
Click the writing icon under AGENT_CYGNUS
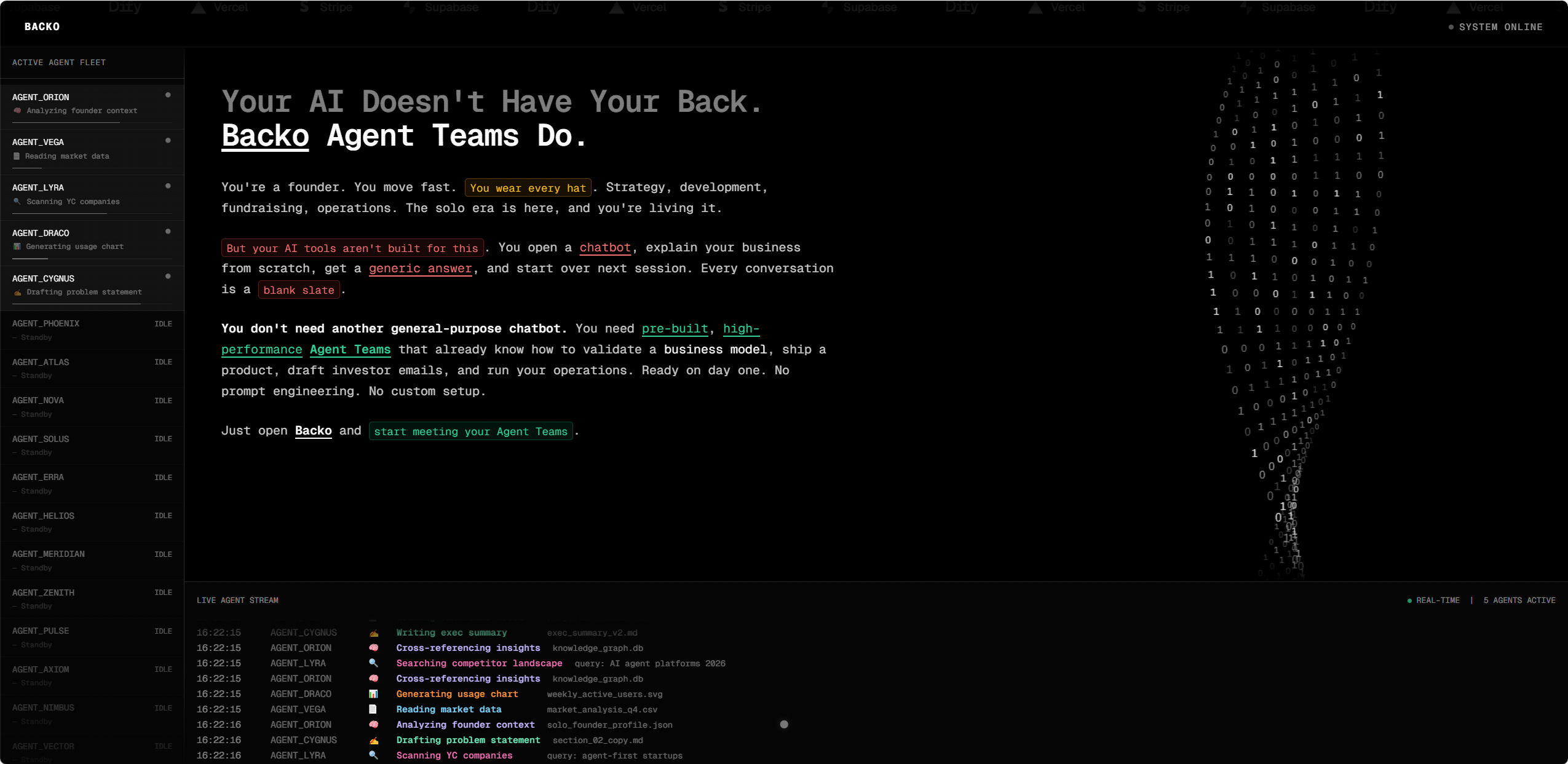(17, 292)
